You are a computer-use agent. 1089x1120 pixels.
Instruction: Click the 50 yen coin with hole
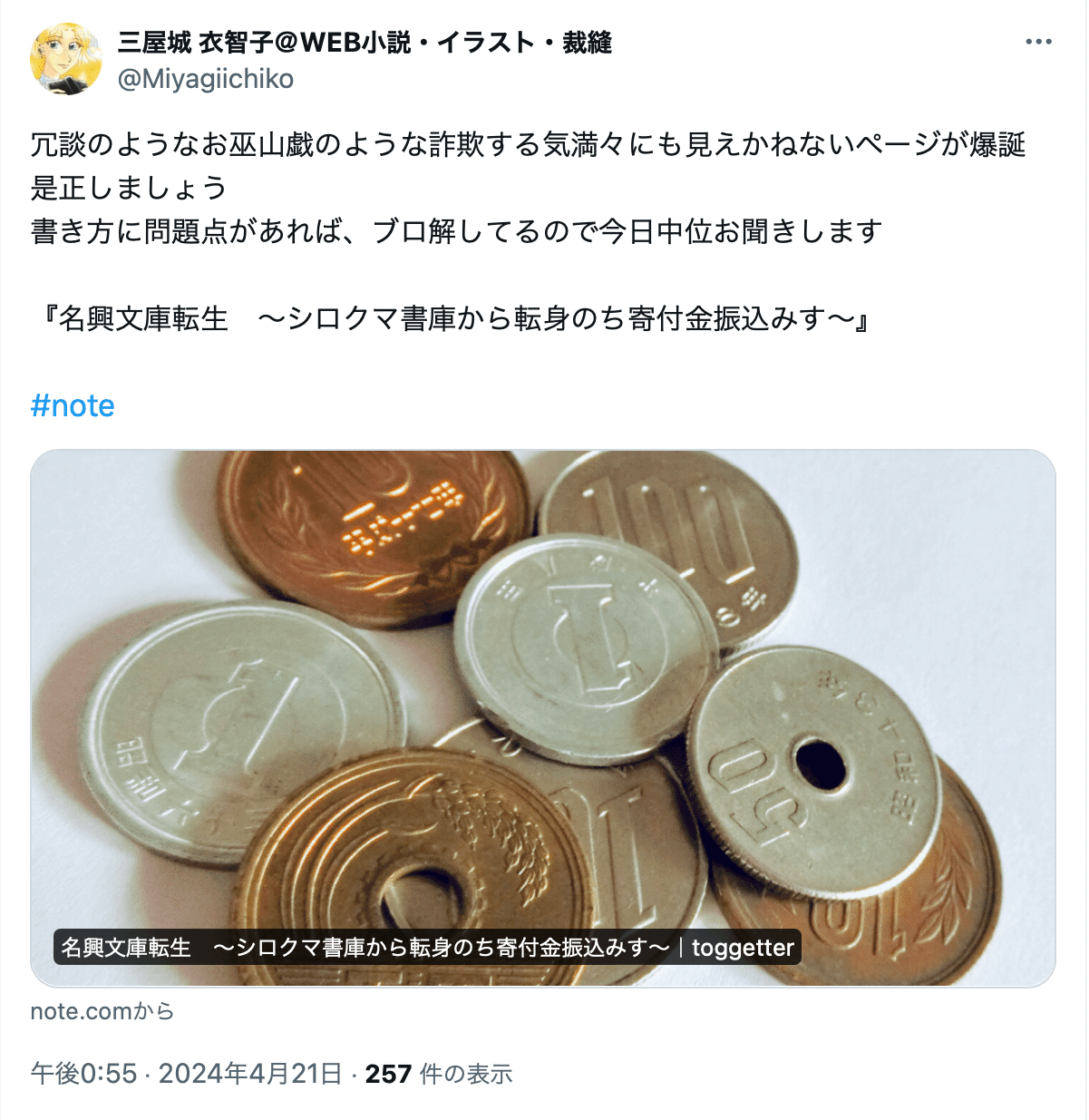[813, 771]
